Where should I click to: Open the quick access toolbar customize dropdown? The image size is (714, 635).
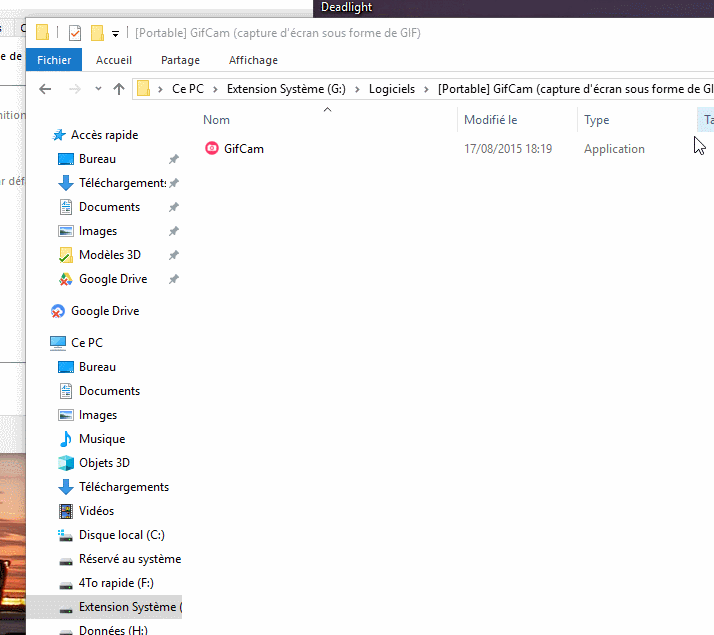click(116, 34)
